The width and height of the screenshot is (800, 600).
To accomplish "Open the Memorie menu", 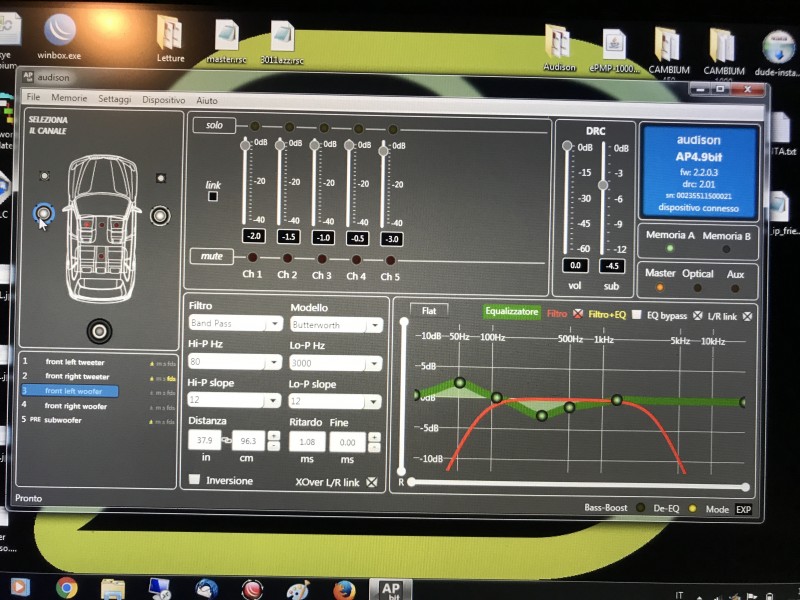I will pos(69,98).
